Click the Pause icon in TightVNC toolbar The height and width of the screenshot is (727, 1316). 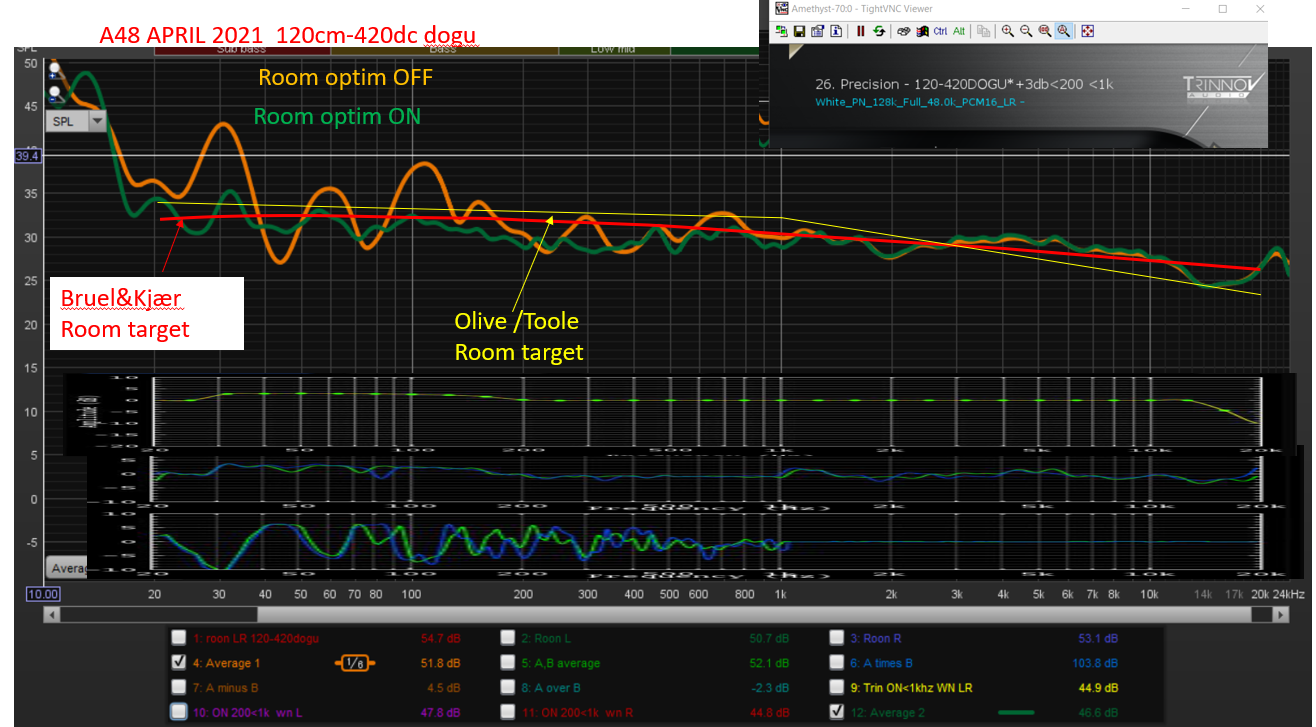tap(860, 31)
